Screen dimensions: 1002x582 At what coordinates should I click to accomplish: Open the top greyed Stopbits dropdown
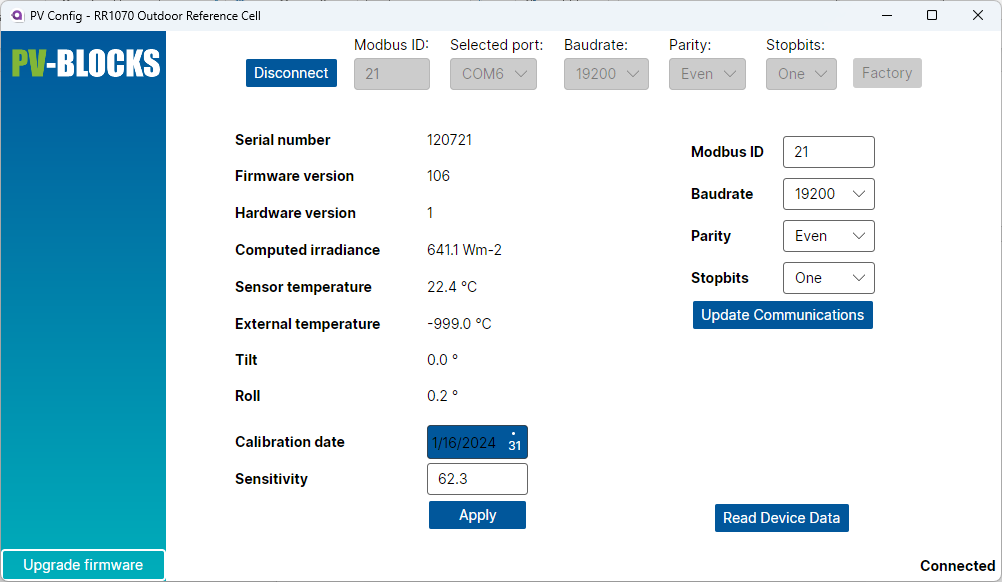[801, 74]
